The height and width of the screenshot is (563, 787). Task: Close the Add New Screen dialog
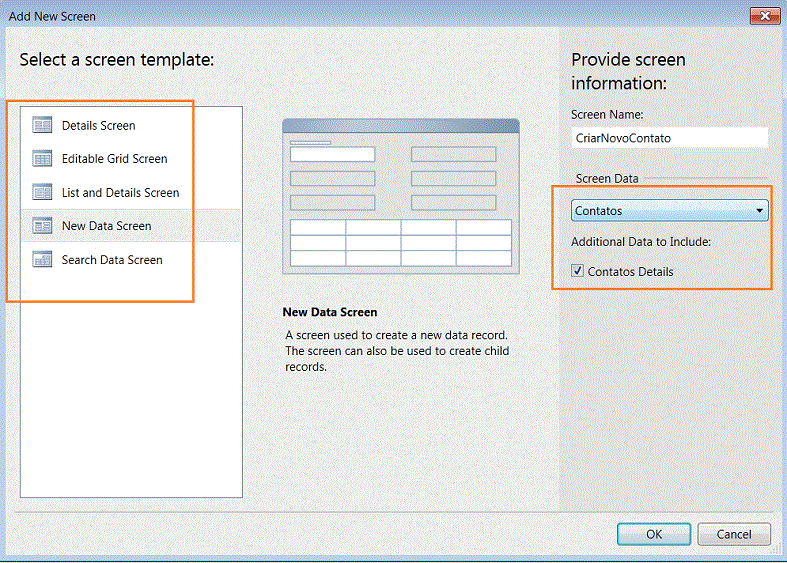pos(765,16)
